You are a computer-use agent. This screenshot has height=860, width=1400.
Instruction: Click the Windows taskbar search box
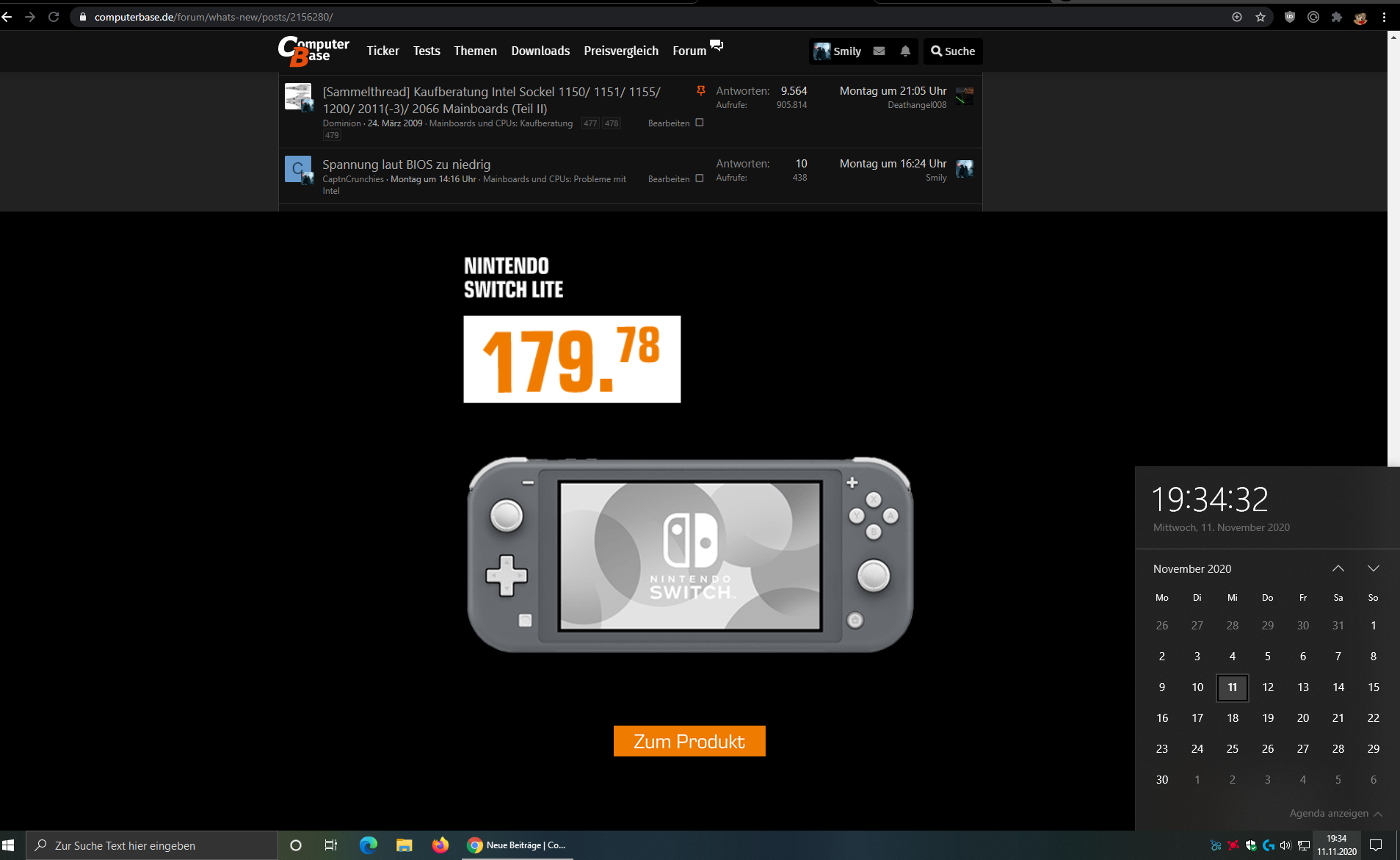(152, 845)
